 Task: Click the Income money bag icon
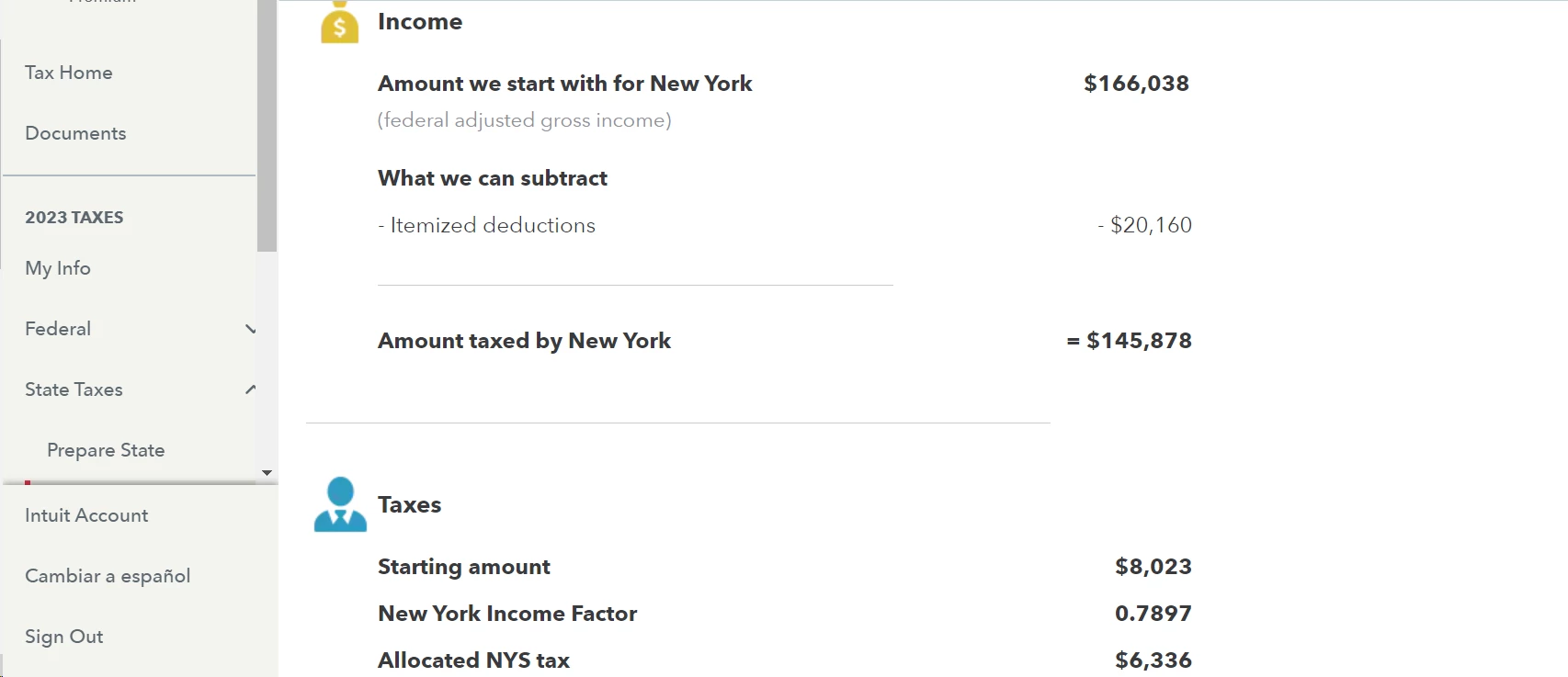(339, 24)
